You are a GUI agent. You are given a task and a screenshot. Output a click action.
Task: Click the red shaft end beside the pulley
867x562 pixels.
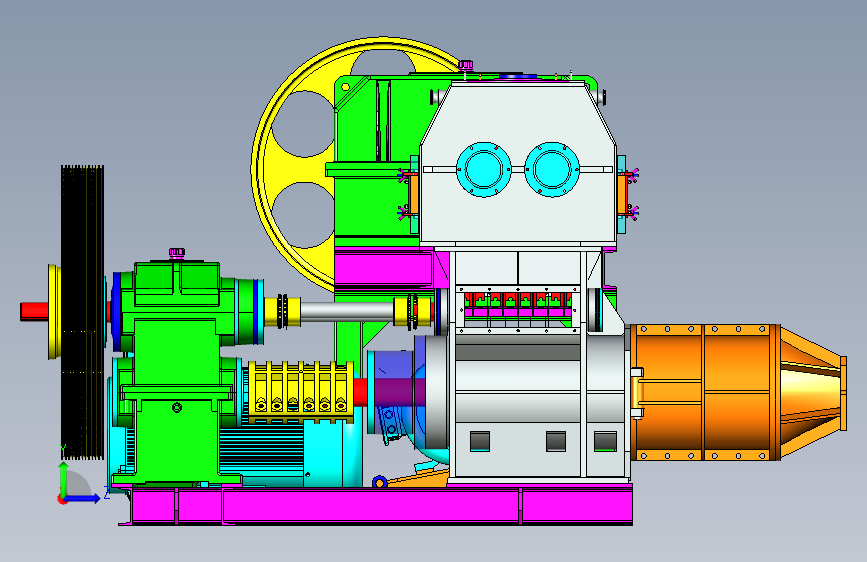click(34, 311)
